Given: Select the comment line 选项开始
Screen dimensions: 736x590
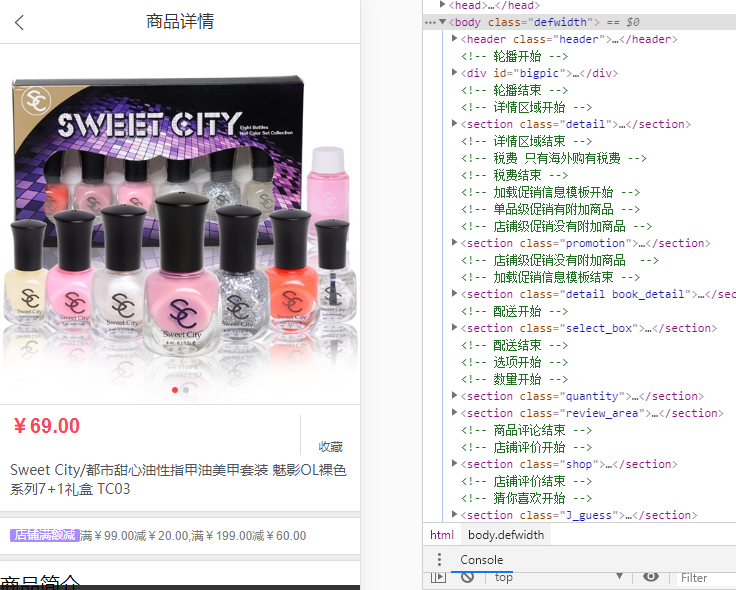Looking at the screenshot, I should pos(514,362).
